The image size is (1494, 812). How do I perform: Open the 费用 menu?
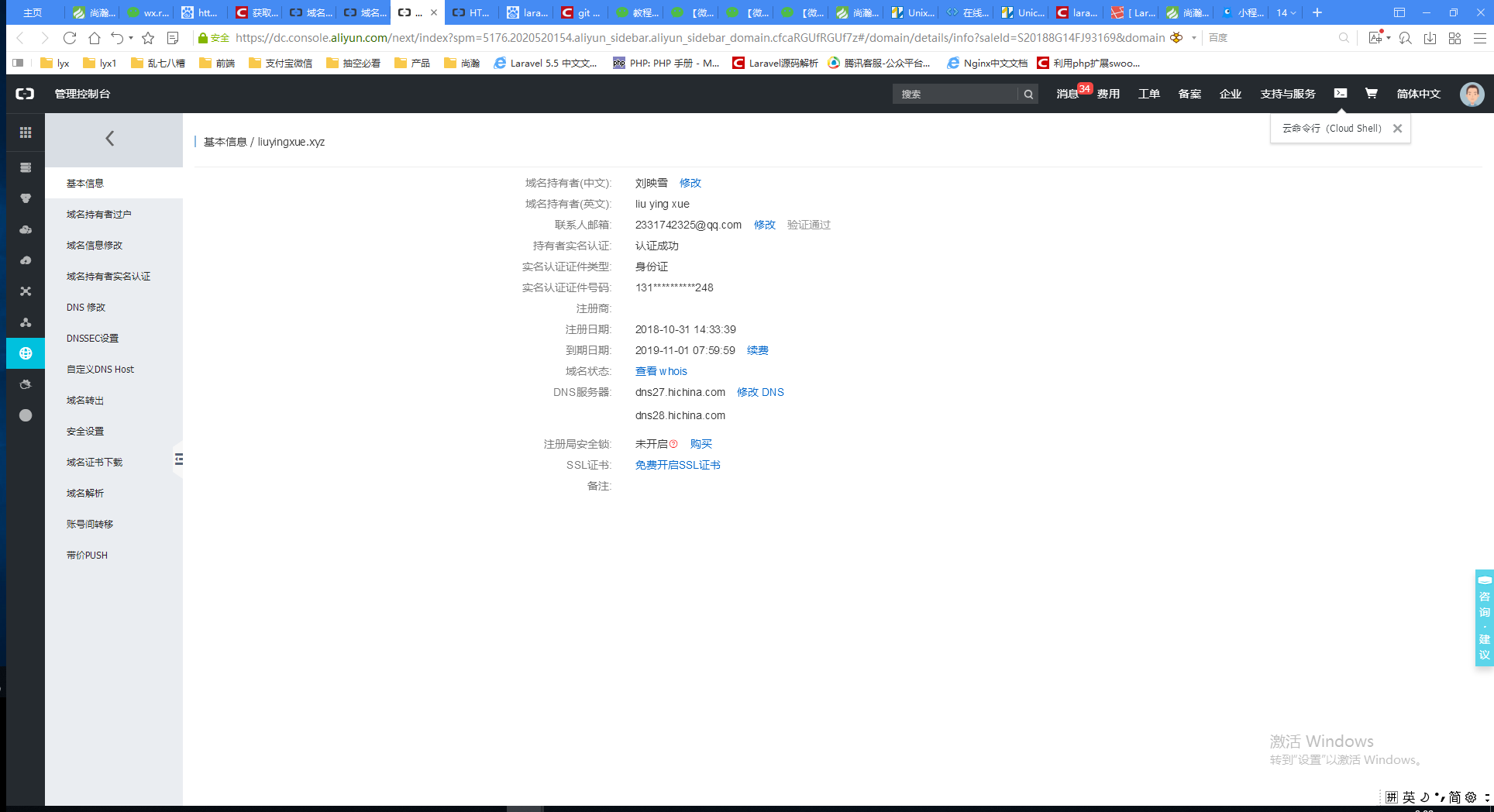[1108, 94]
